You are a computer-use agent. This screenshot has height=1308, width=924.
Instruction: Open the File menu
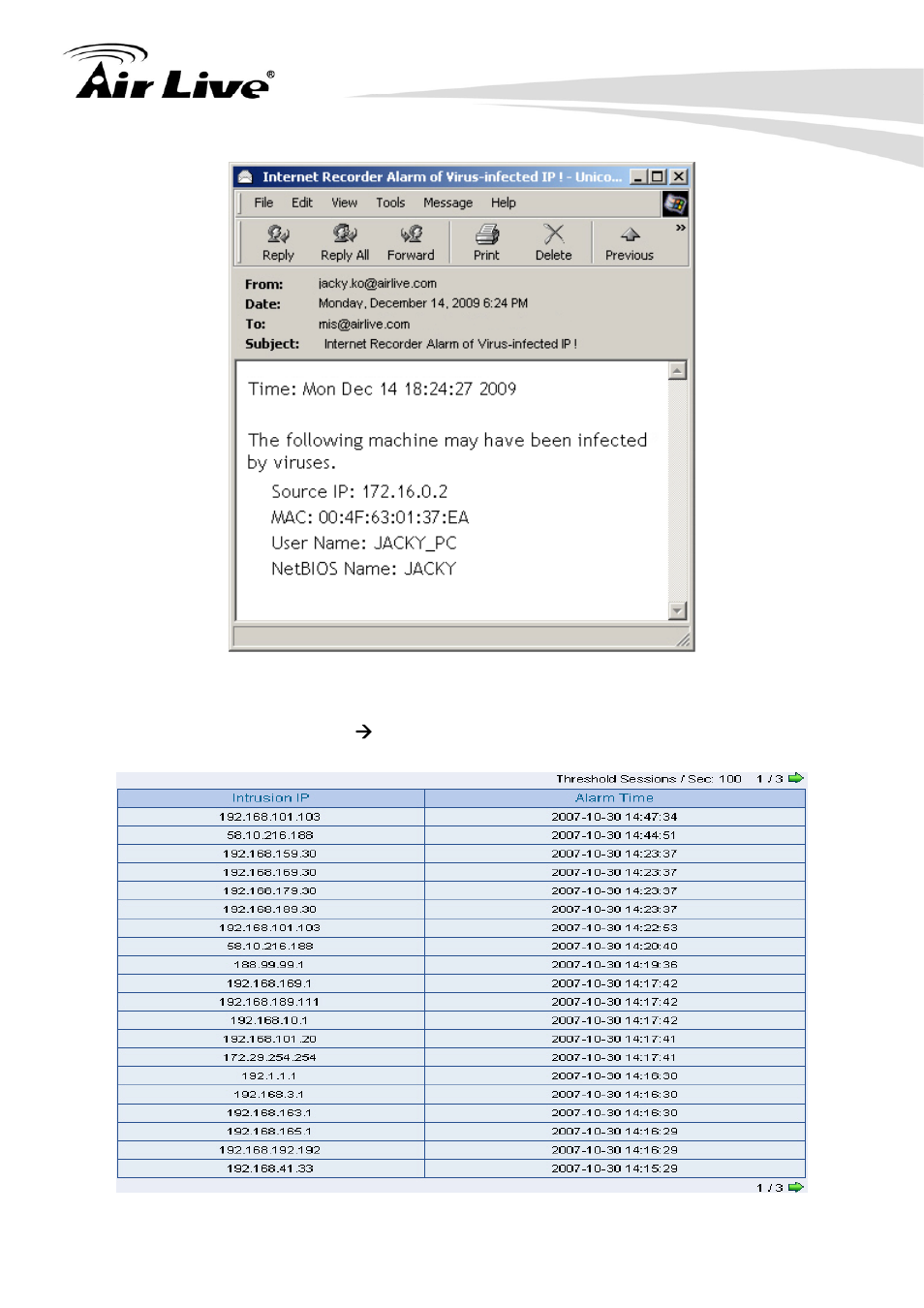(263, 202)
